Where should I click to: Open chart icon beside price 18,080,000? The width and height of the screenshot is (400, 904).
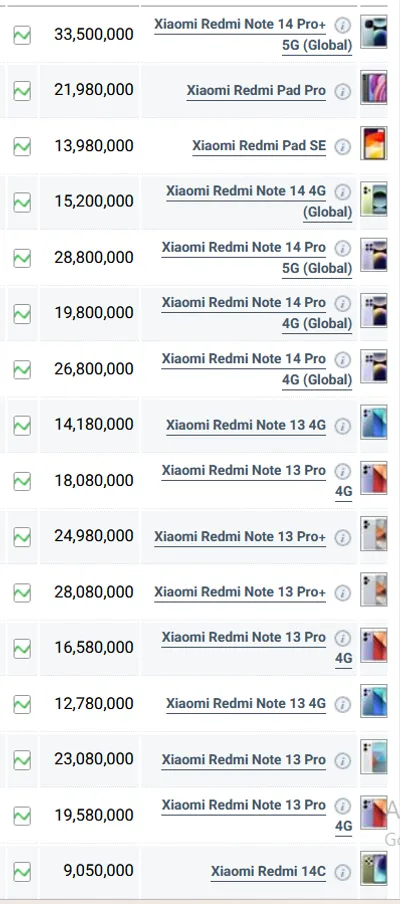click(22, 481)
